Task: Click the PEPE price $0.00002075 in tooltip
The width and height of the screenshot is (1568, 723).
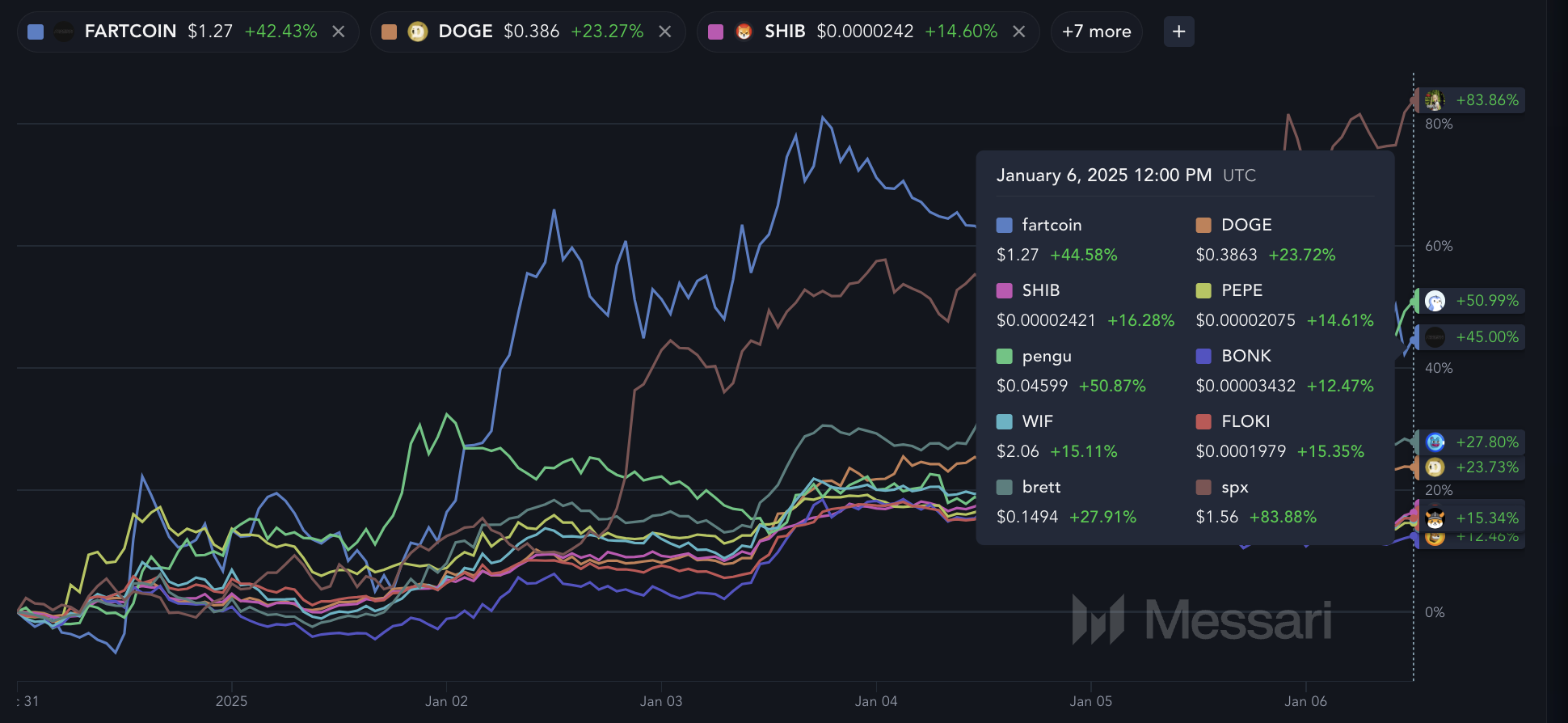Action: [x=1246, y=320]
